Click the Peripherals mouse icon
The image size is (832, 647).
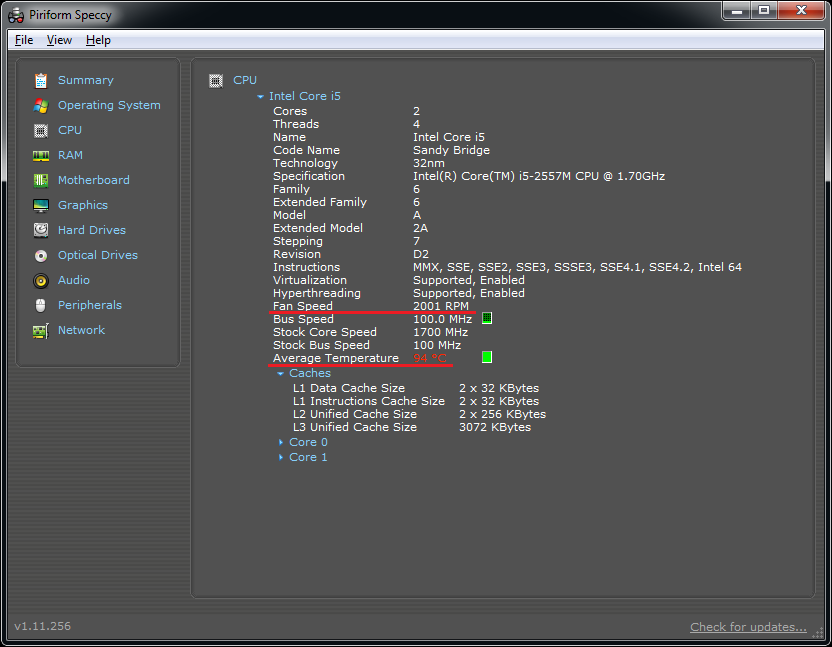[41, 305]
